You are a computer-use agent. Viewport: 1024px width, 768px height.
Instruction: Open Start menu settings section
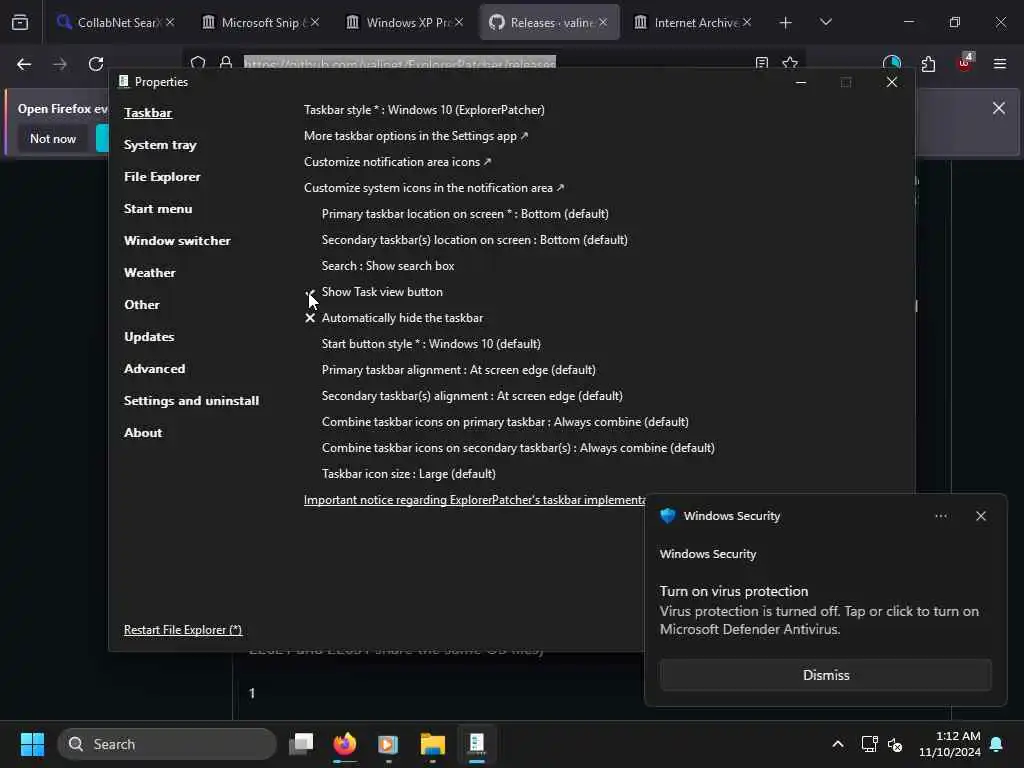pos(158,209)
